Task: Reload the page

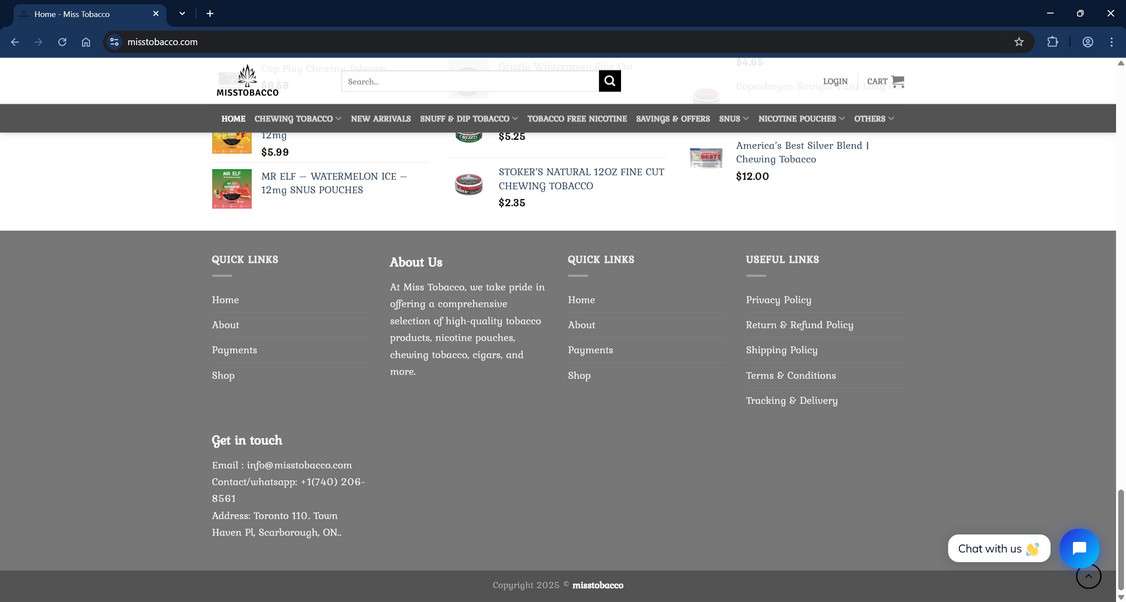Action: tap(62, 42)
